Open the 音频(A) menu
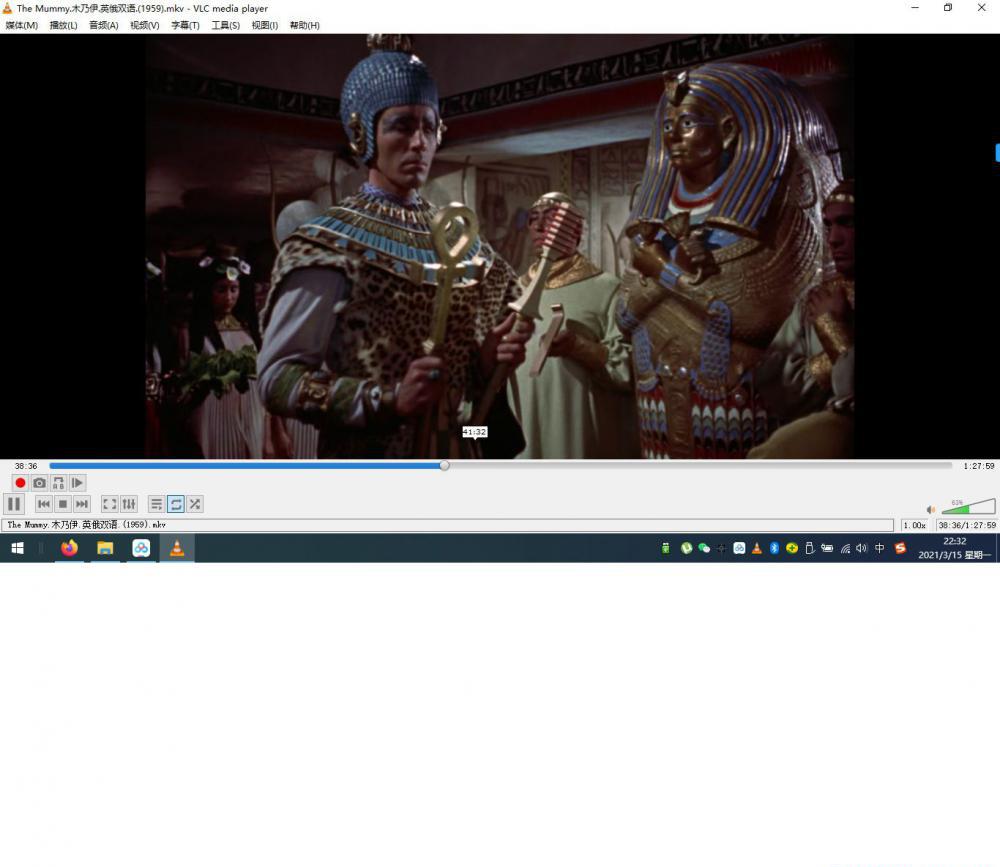 [x=103, y=26]
